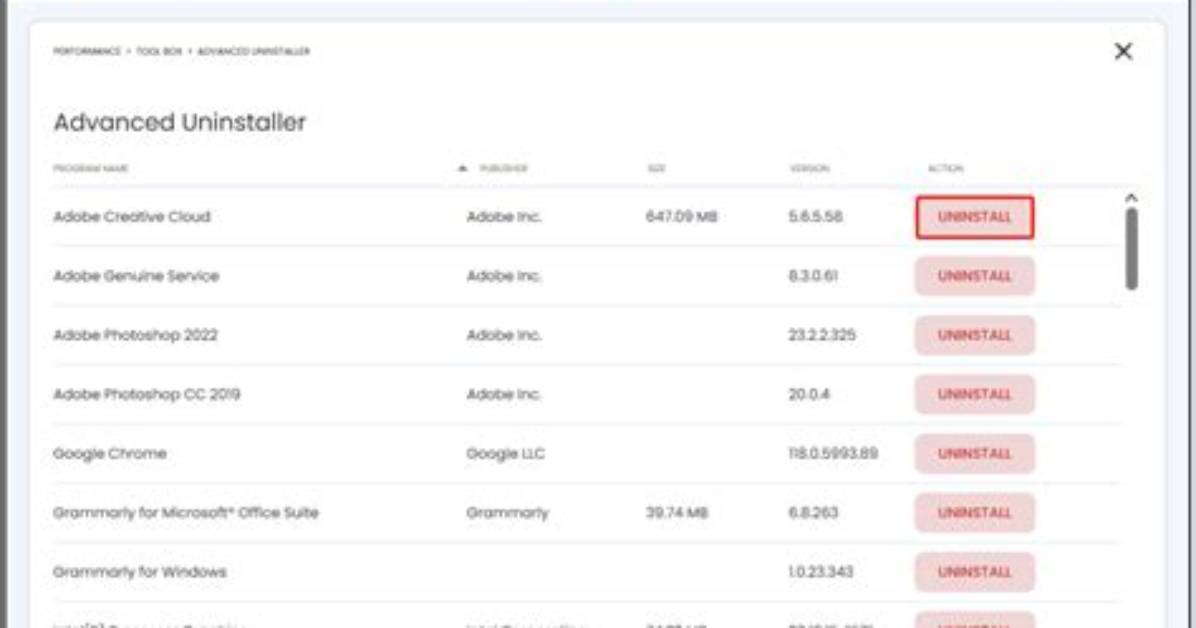Select the Adobe Genuine Service program name
Screen dimensions: 1196x628
point(136,276)
